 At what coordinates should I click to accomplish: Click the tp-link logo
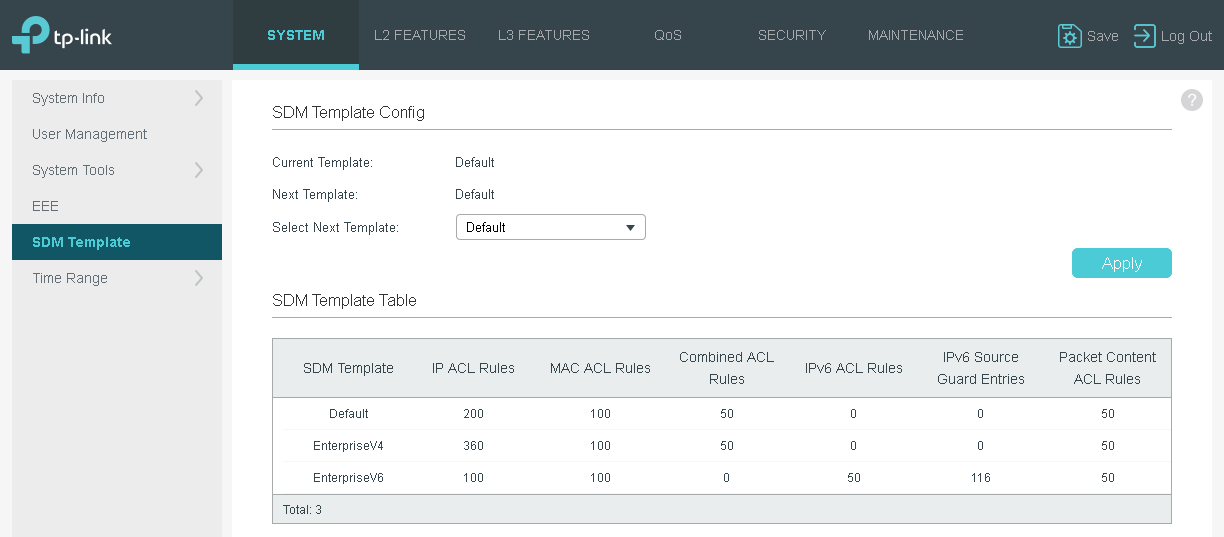click(x=62, y=35)
